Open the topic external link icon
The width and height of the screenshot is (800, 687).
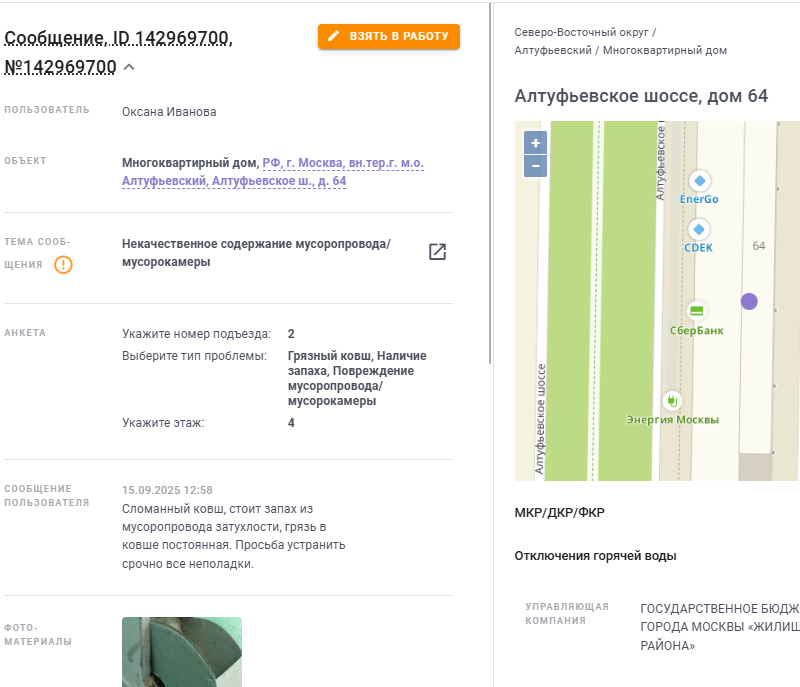437,251
